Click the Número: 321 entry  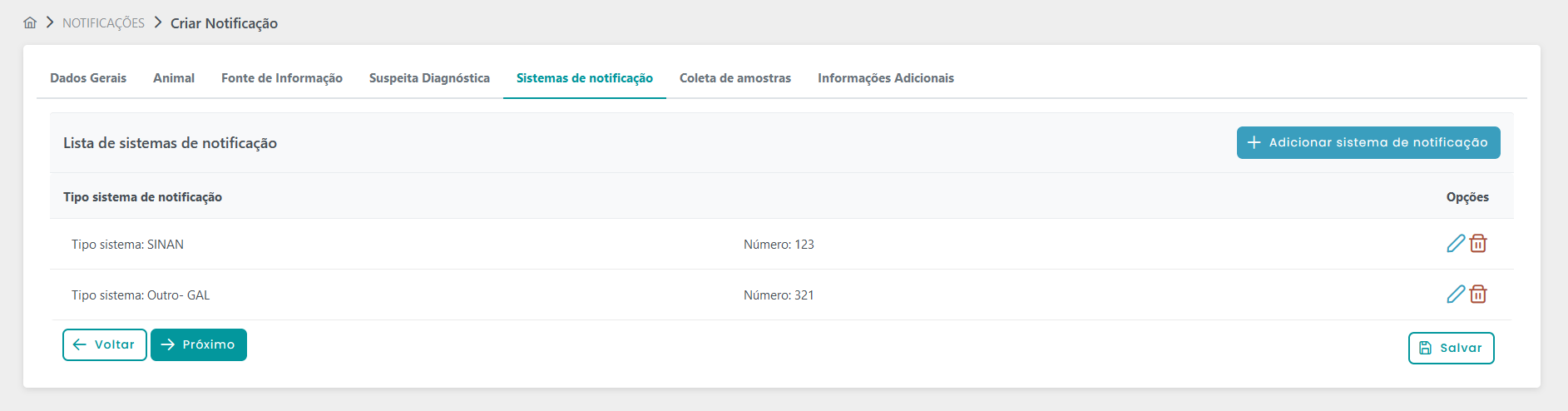point(779,295)
